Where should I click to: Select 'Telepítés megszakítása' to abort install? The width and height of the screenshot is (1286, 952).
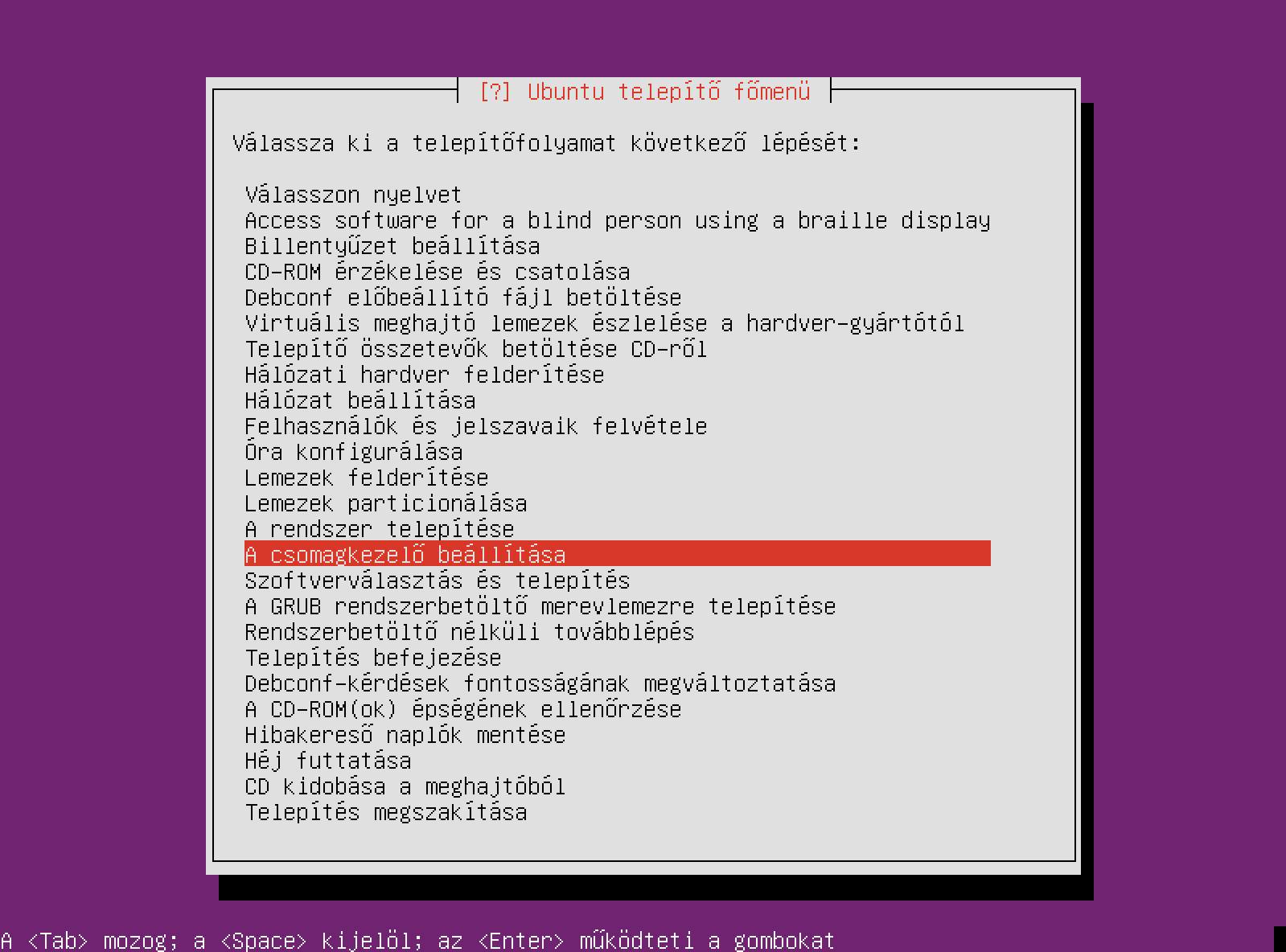coord(618,812)
